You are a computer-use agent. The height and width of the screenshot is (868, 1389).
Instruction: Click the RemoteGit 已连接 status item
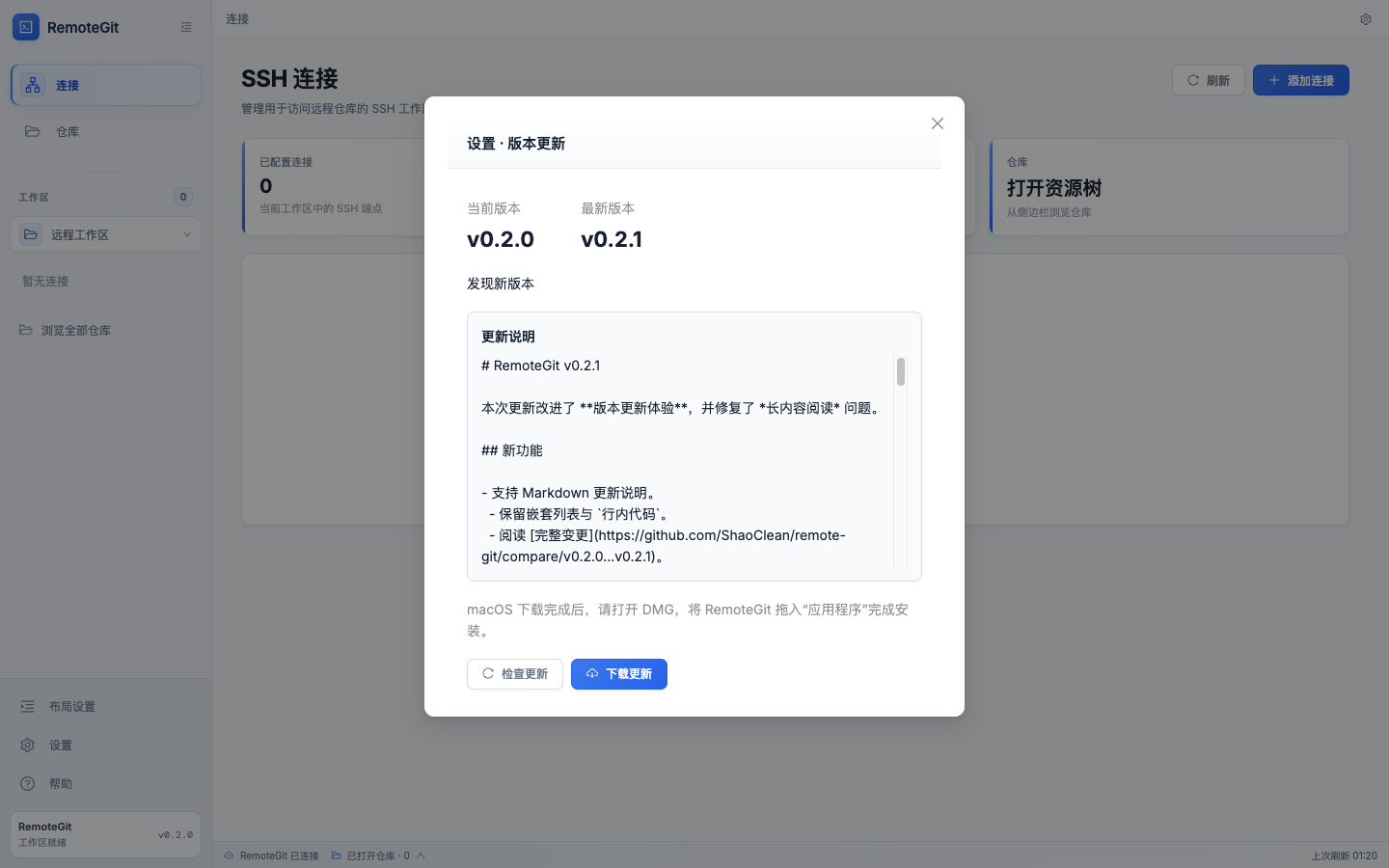[271, 855]
